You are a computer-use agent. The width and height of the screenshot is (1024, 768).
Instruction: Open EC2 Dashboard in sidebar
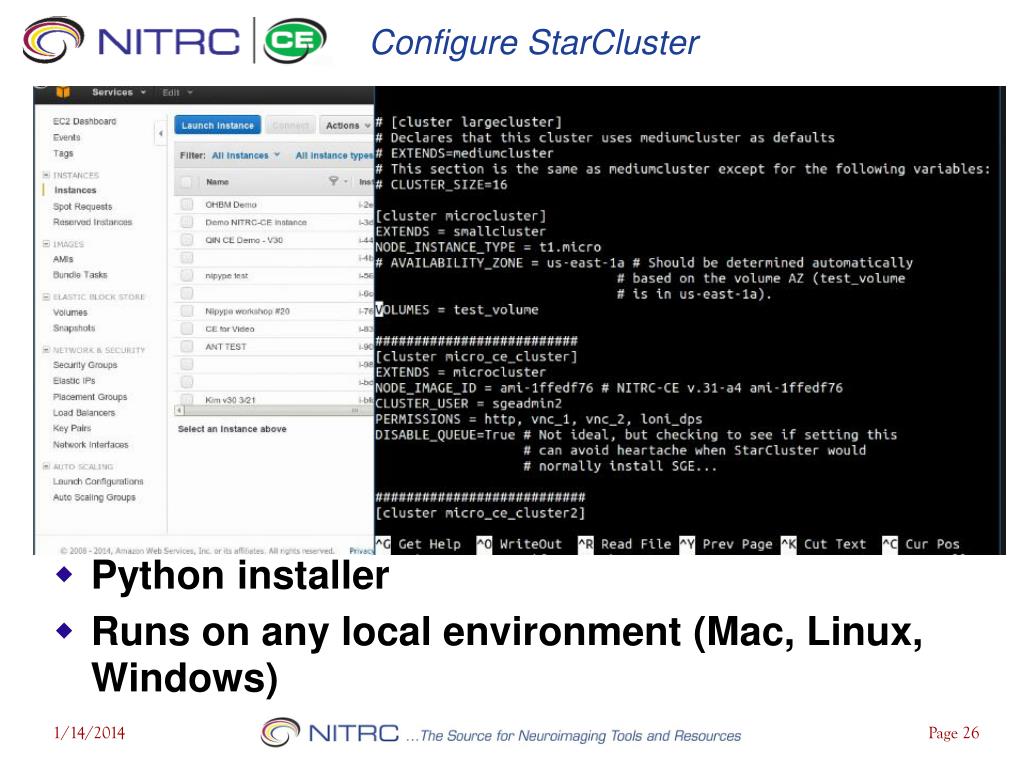(85, 121)
